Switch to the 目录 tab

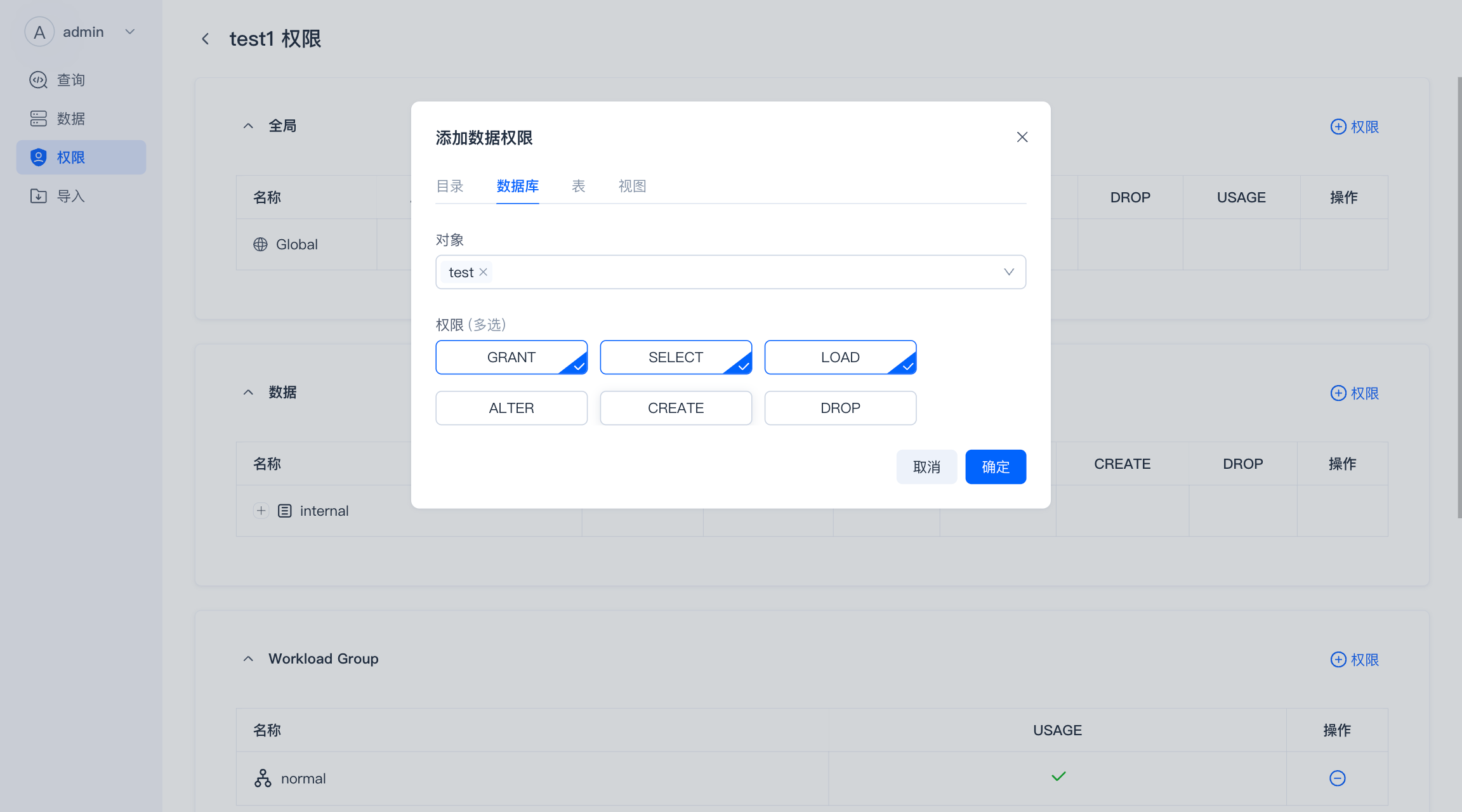pos(449,186)
